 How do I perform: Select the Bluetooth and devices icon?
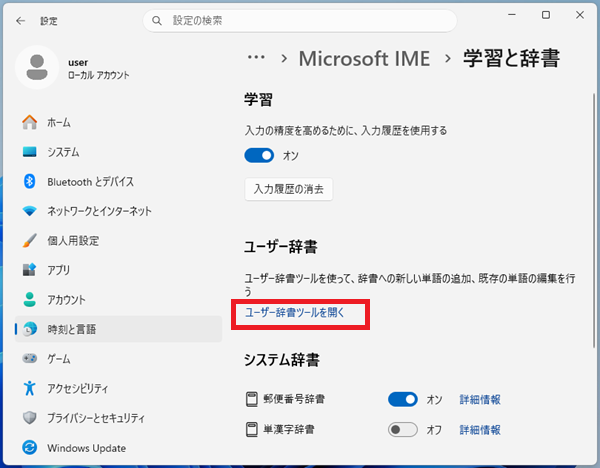[x=29, y=182]
